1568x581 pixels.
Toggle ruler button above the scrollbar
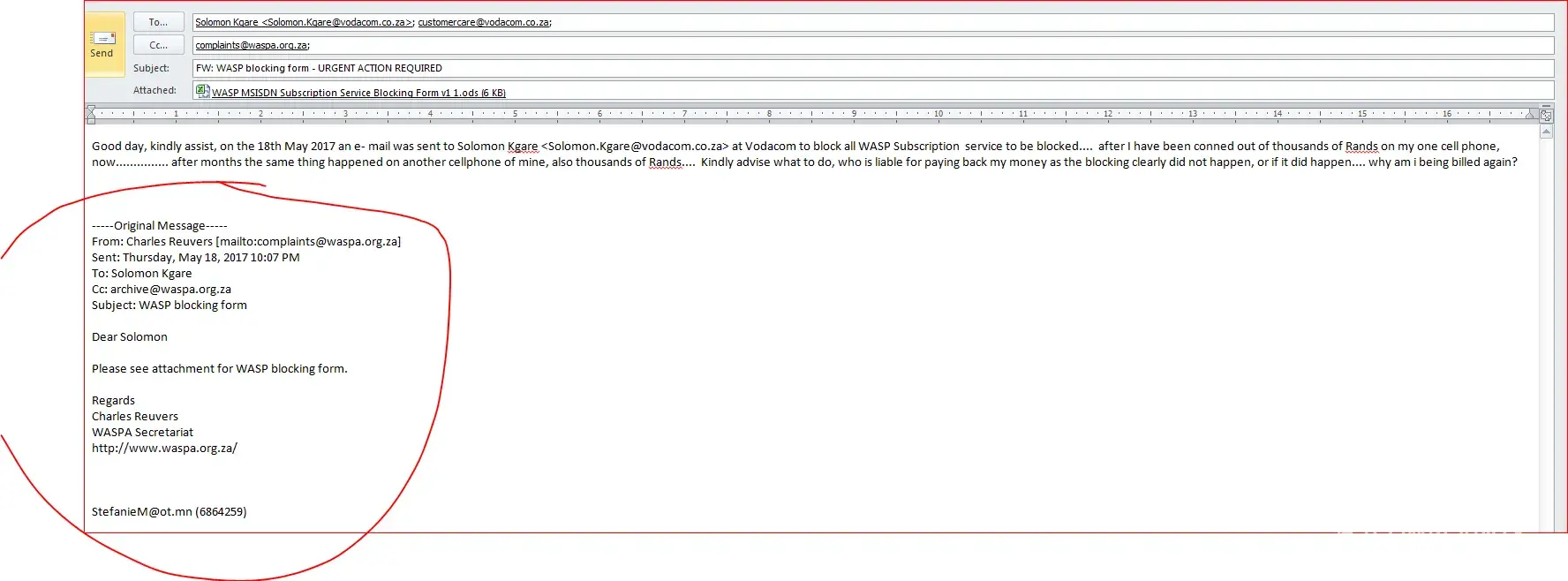click(x=1546, y=115)
